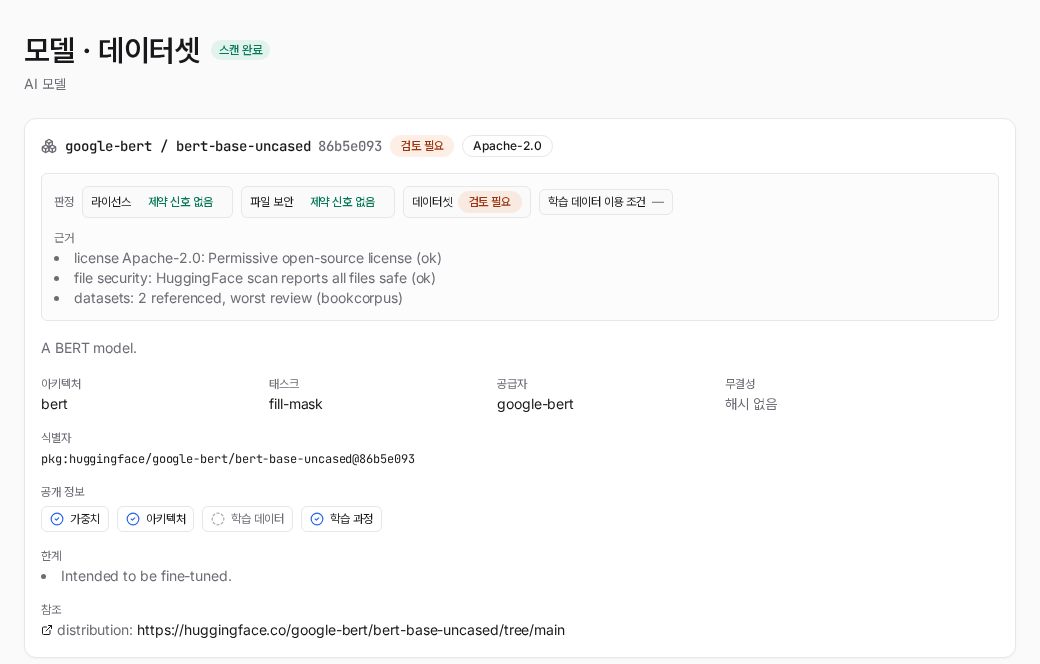
Task: Click the dashed circle icon in 학습 데이터 chip
Action: [x=218, y=519]
